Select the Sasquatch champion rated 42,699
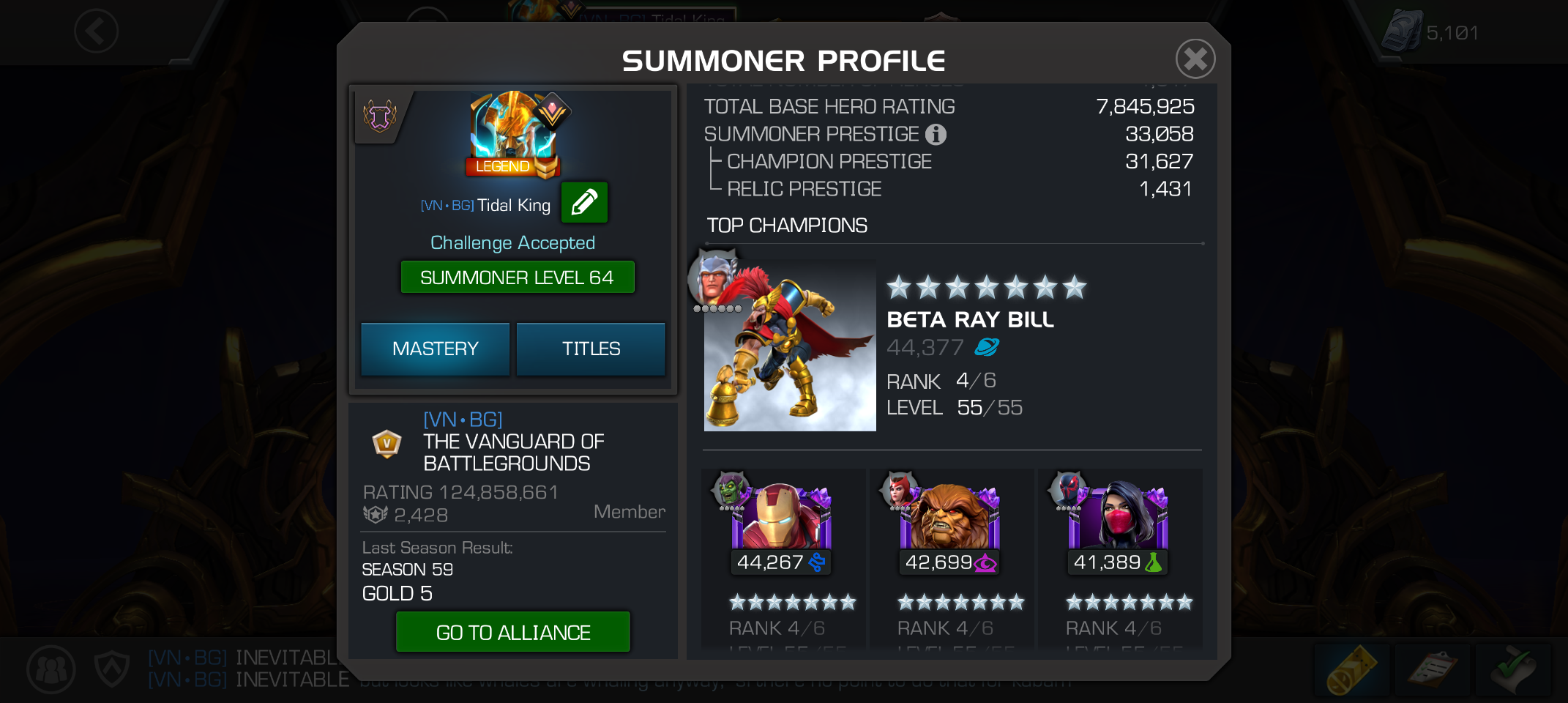 pos(949,517)
